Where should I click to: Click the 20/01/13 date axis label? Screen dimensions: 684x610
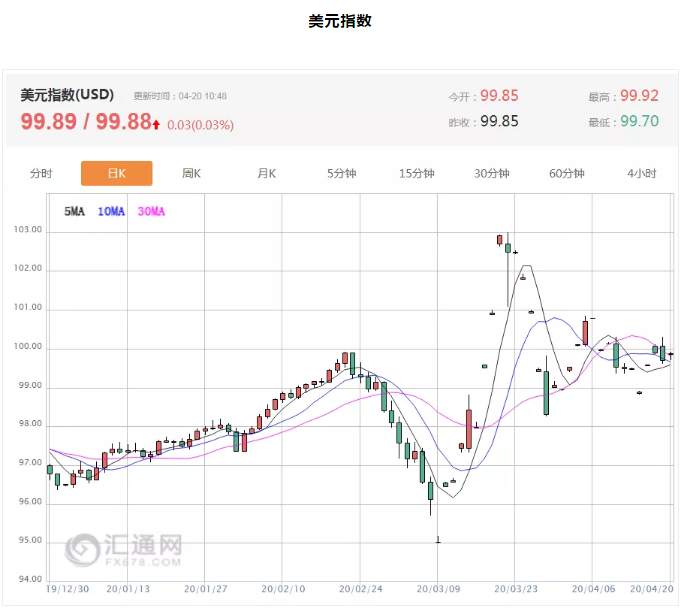pyautogui.click(x=128, y=589)
